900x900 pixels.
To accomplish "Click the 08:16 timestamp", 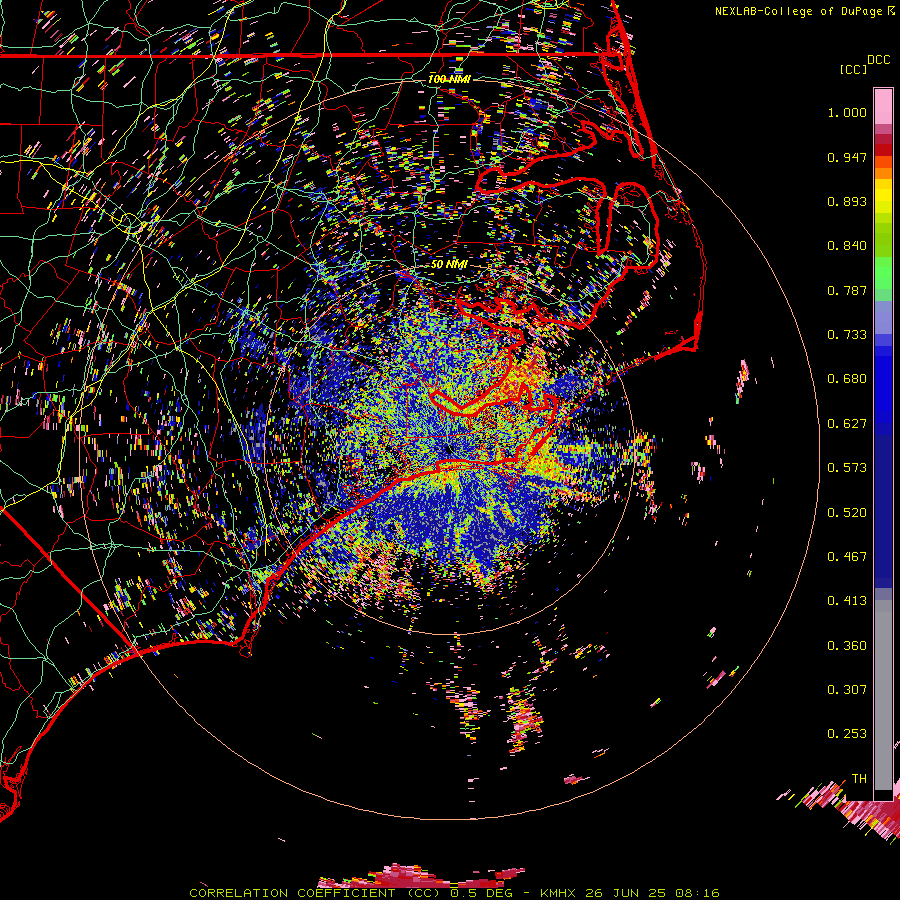I will point(696,893).
